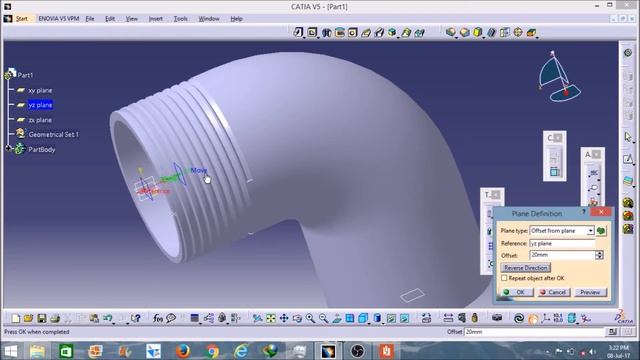
Task: Click the Save floppy disk icon
Action: (x=42, y=318)
